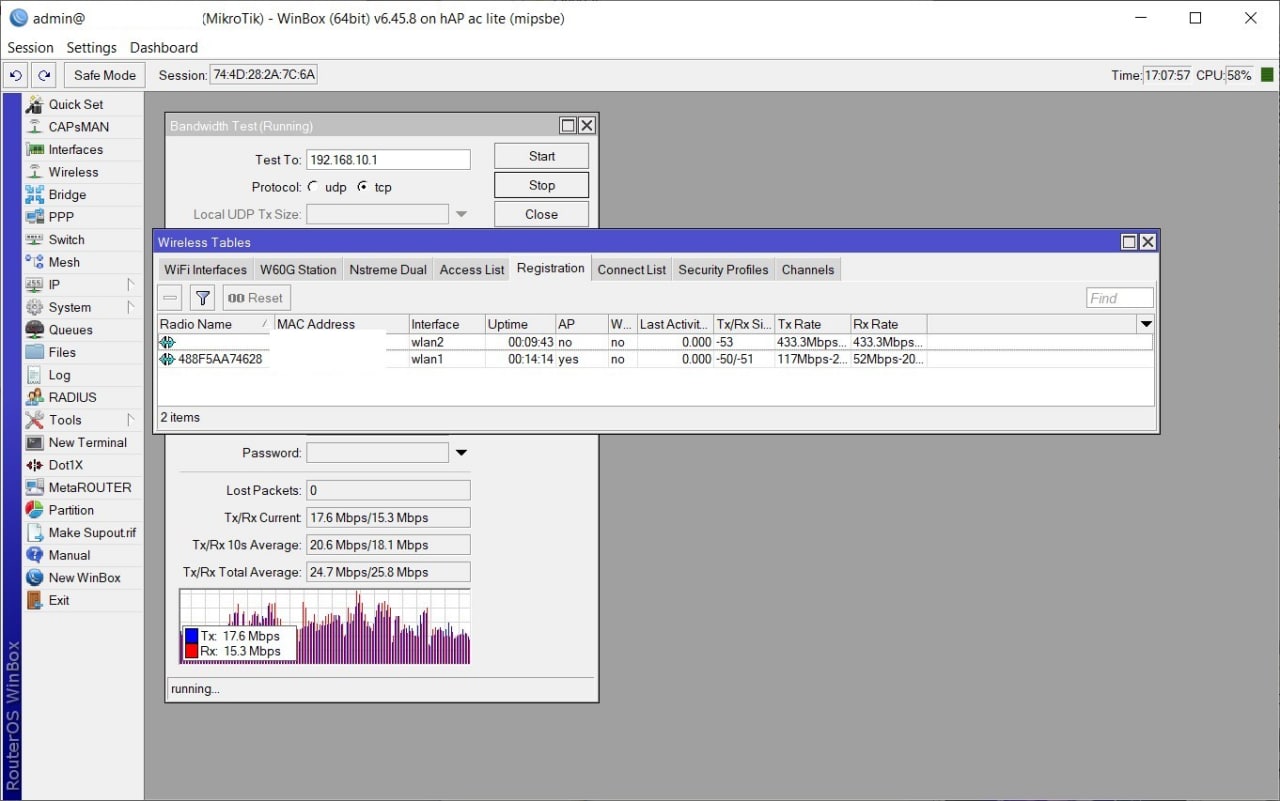Click the red Rx legend swatch
The width and height of the screenshot is (1280, 801).
[192, 651]
